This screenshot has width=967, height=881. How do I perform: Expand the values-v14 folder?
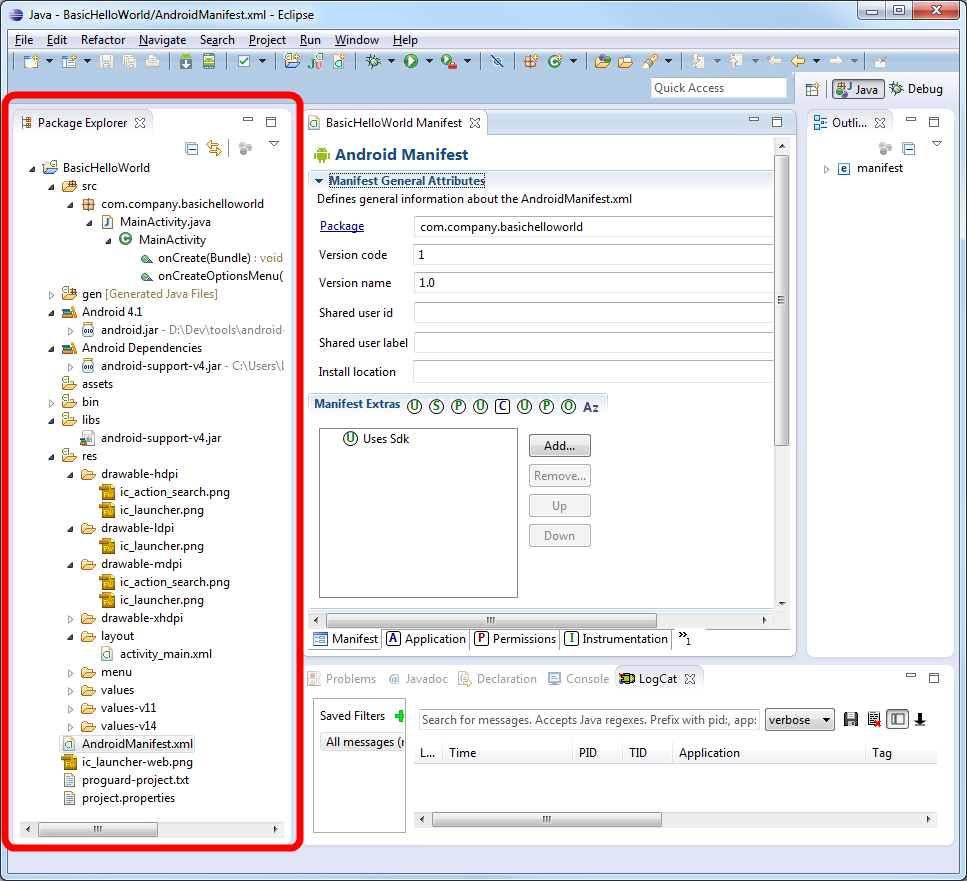(70, 727)
